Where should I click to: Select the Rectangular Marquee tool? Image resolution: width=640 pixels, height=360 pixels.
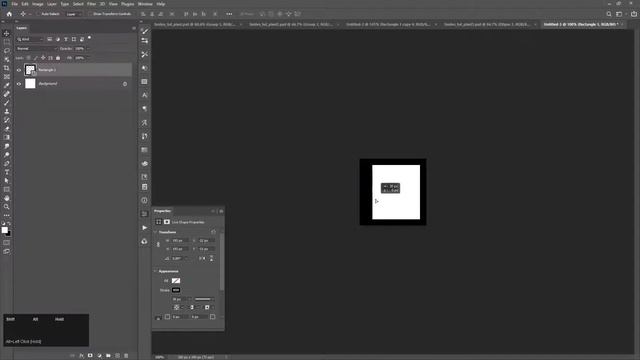pyautogui.click(x=7, y=42)
